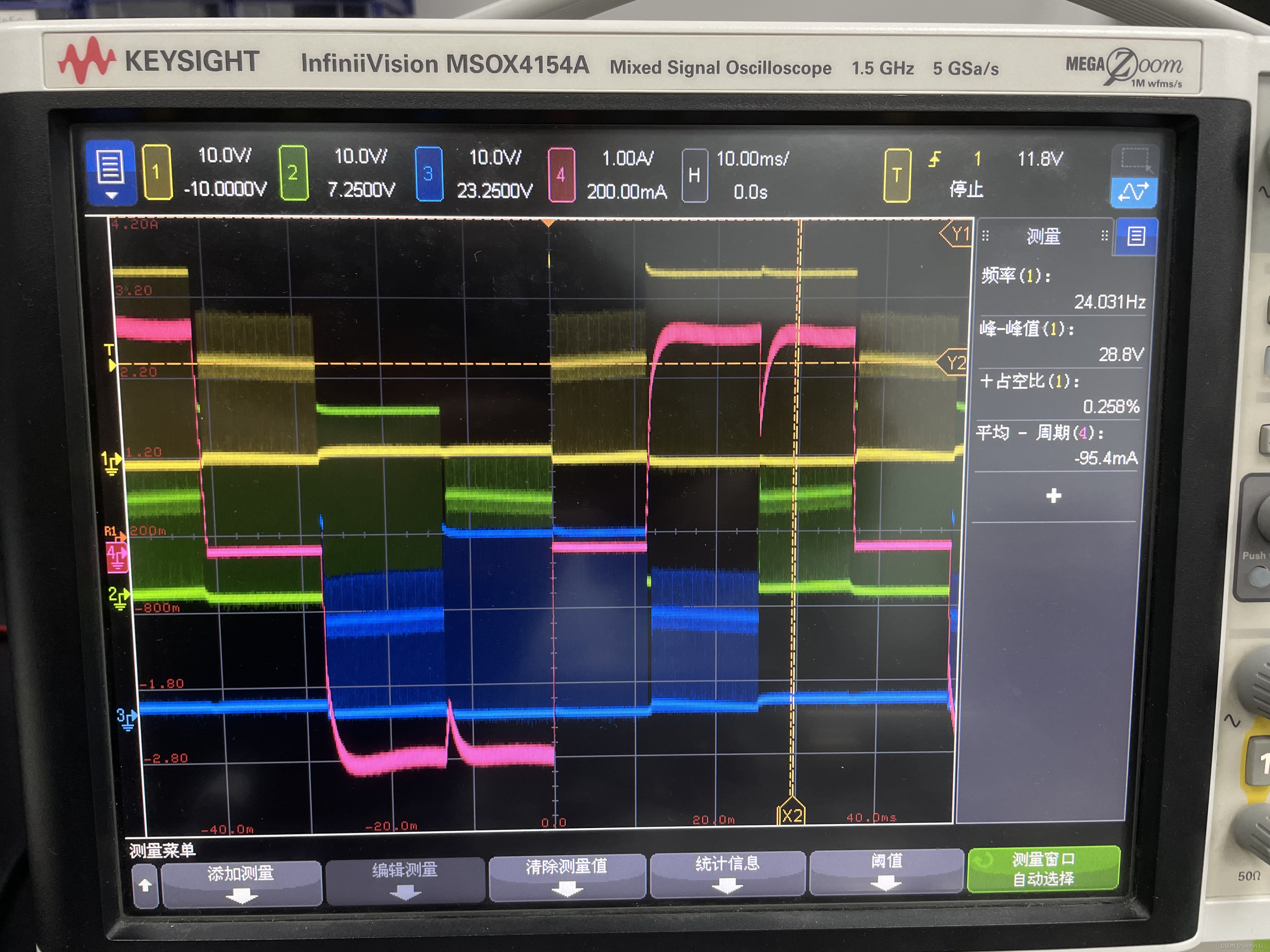The width and height of the screenshot is (1270, 952).
Task: Click the blue autoscale waveform icon
Action: click(x=1133, y=192)
